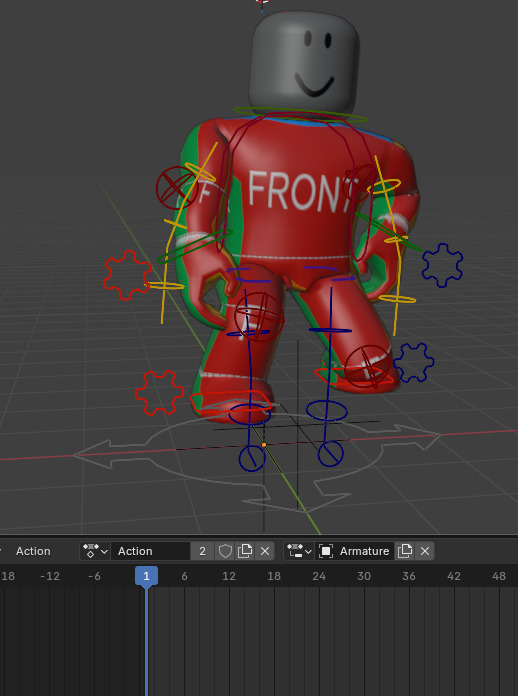Jump to frame 30 on the timeline

364,576
